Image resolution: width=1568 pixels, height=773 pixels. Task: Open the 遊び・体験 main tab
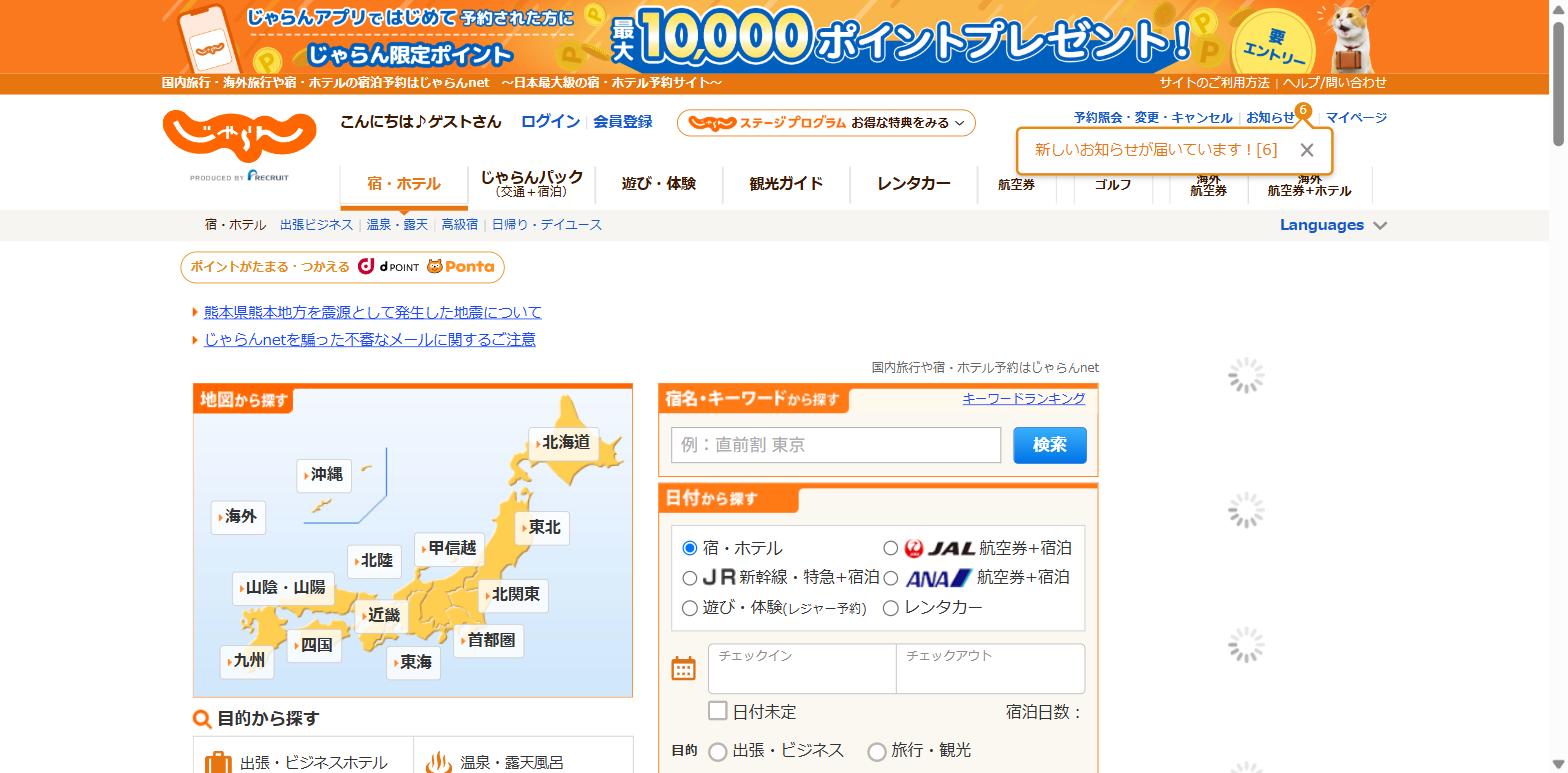658,184
